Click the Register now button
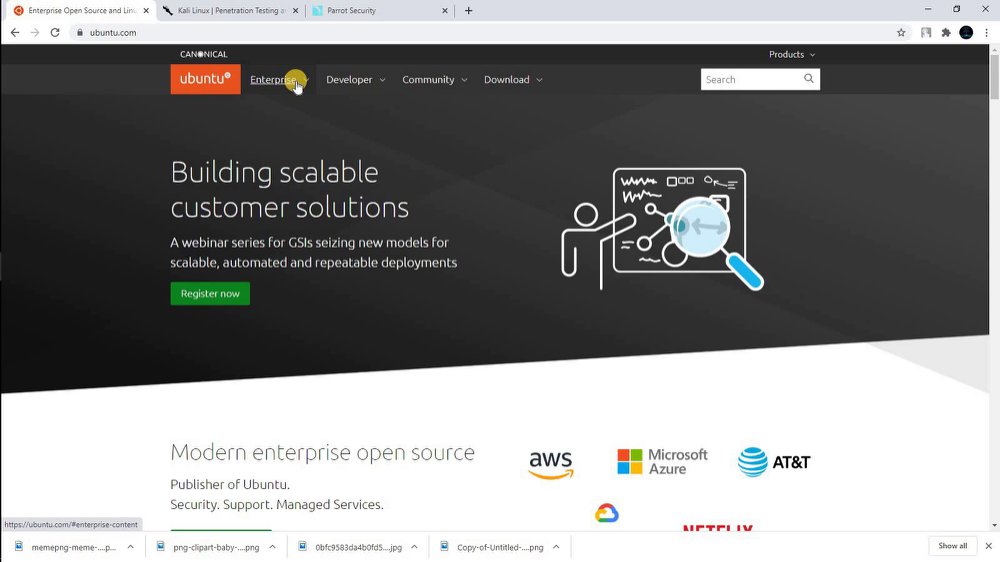 210,293
